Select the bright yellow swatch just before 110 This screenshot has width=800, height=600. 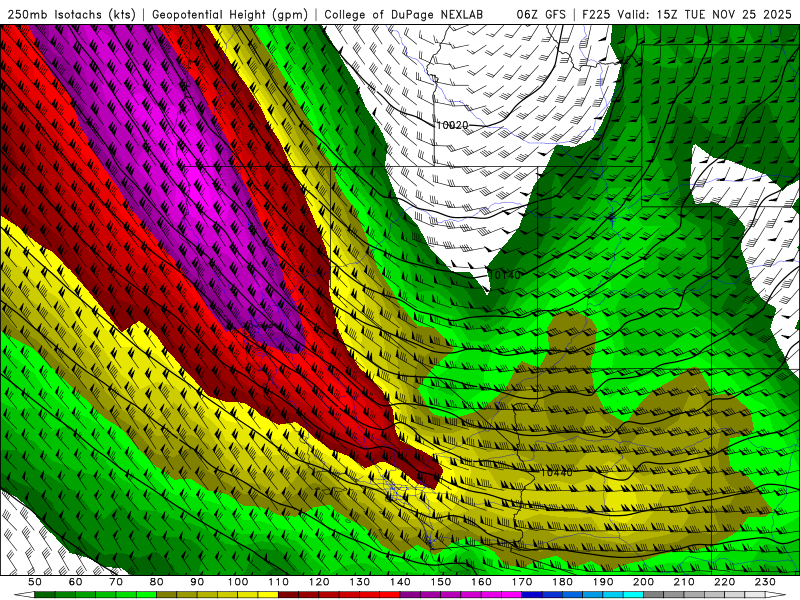[268, 594]
